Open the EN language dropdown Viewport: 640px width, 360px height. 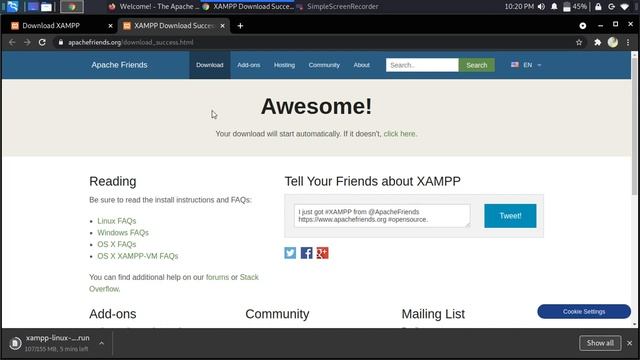526,65
